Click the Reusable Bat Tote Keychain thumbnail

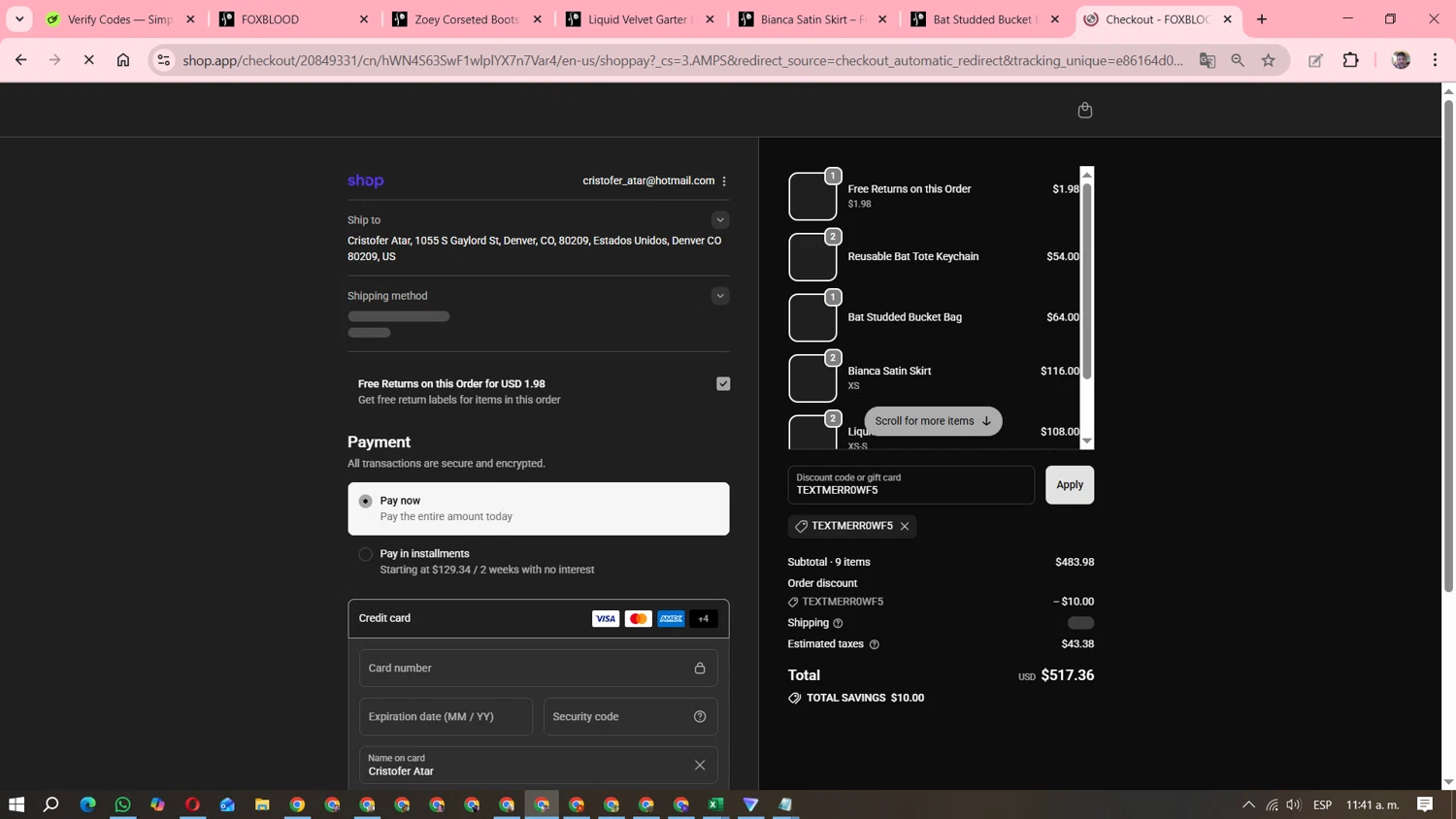pos(812,257)
